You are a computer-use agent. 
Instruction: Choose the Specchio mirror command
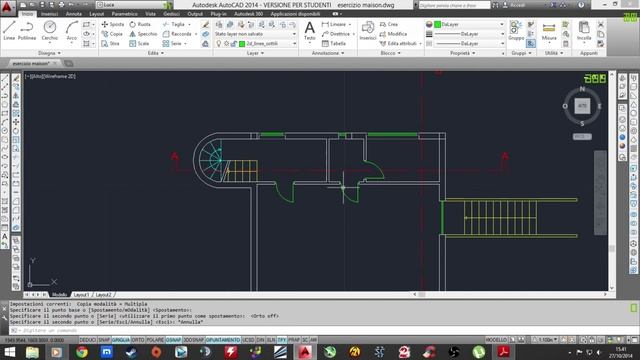click(x=143, y=34)
